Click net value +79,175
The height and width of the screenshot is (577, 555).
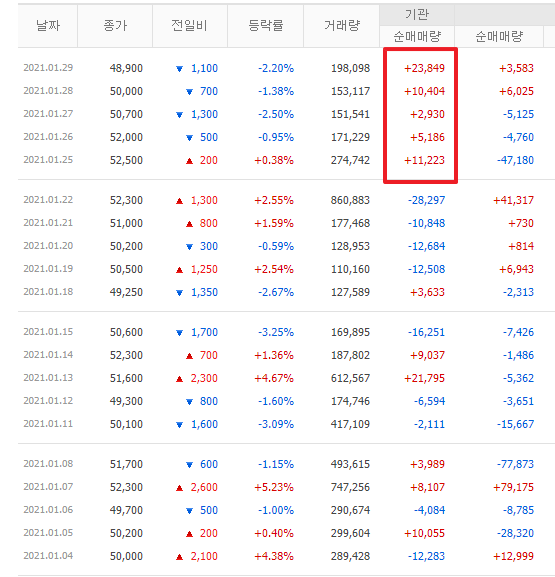pos(513,487)
